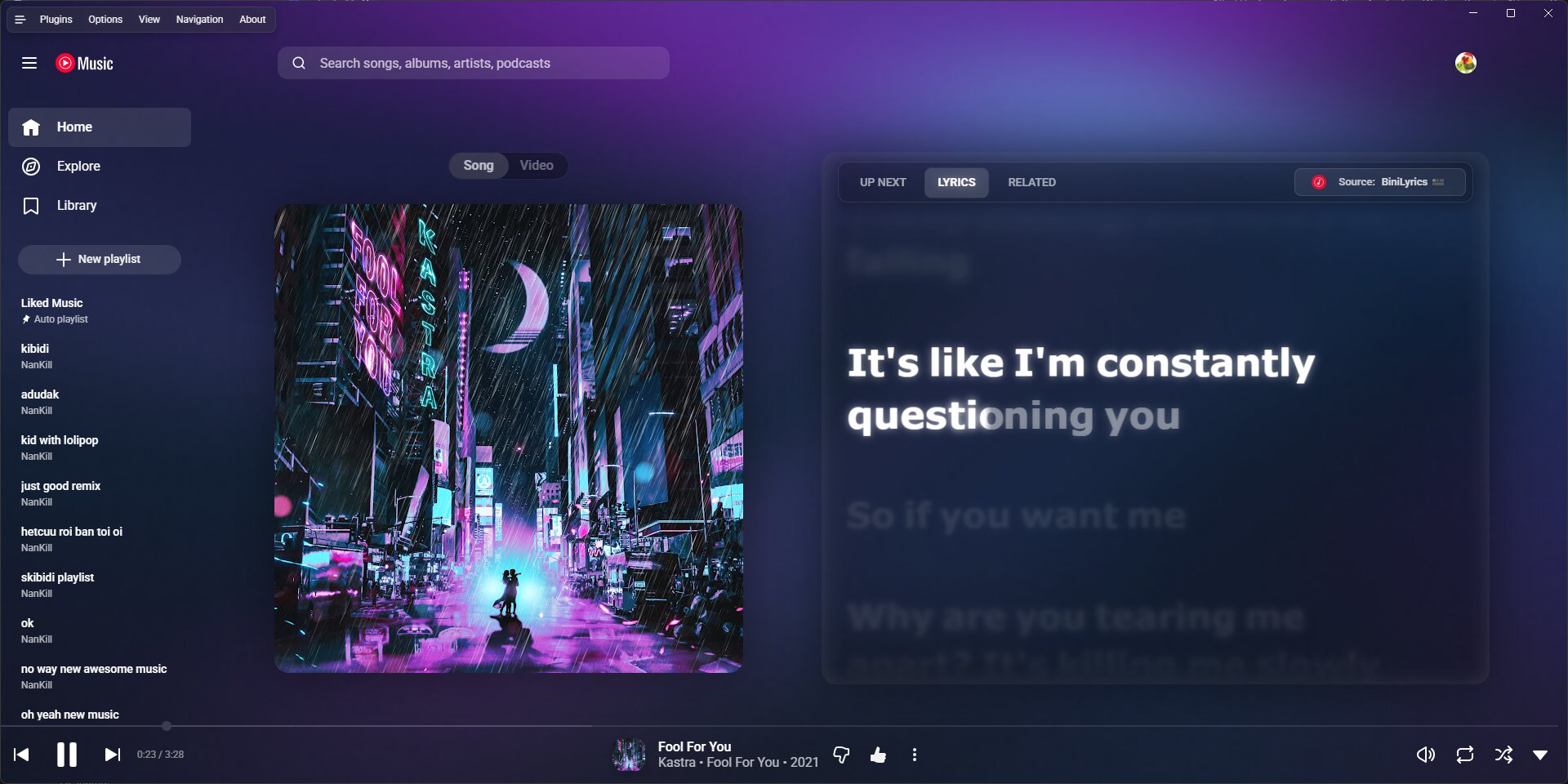Pause the current song

tap(67, 755)
